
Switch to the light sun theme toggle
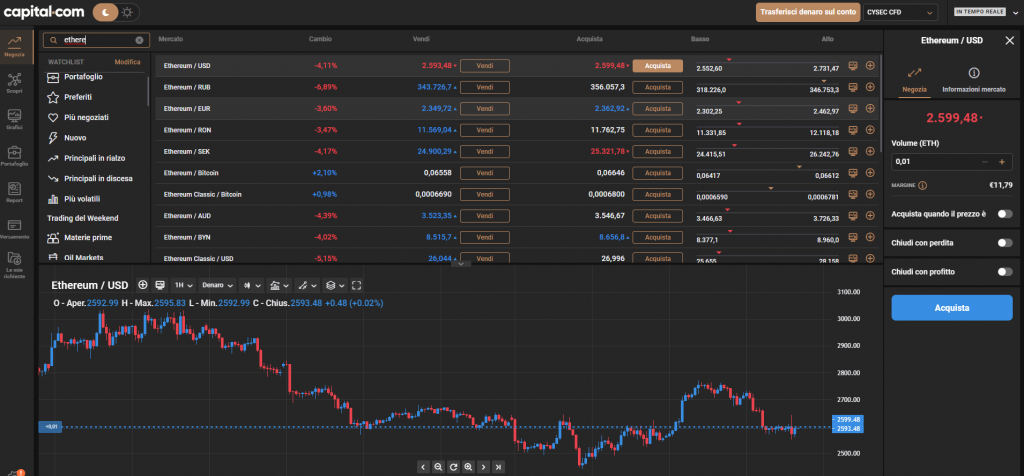coord(127,12)
